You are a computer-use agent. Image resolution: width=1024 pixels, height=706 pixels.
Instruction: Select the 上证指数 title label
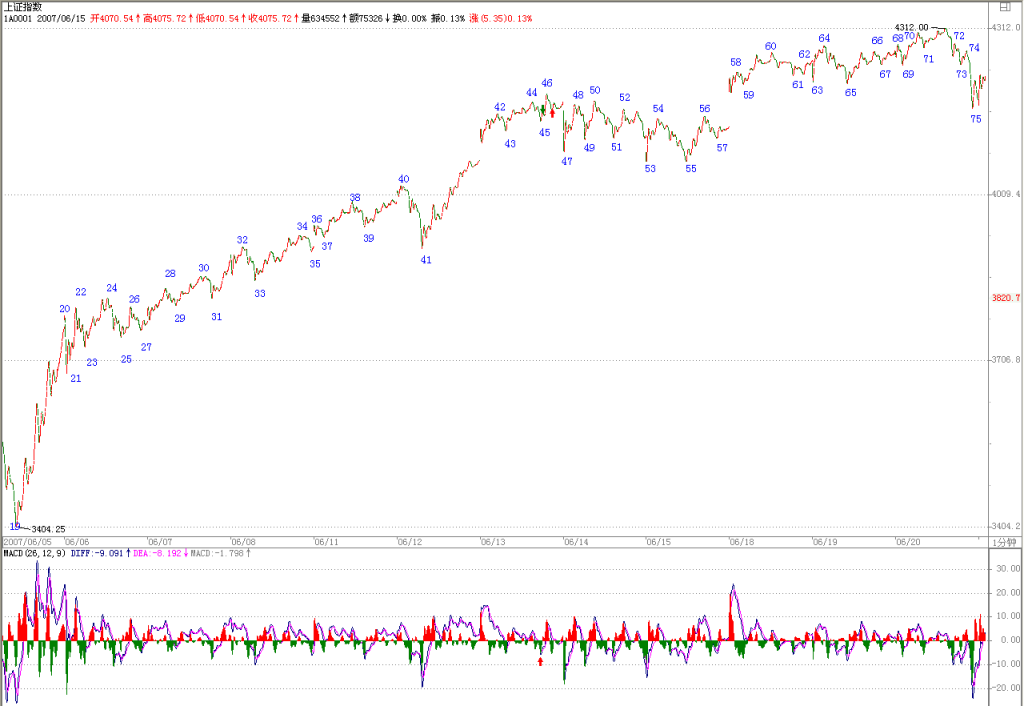pyautogui.click(x=23, y=7)
